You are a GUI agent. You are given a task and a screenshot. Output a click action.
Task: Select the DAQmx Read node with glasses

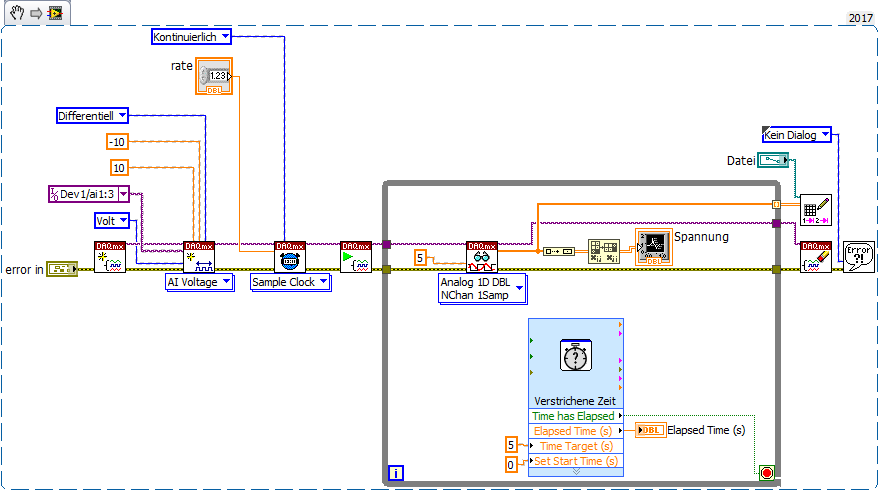click(482, 257)
